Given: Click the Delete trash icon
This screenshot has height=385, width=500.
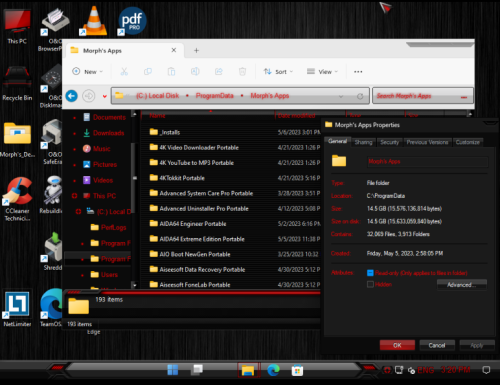Looking at the screenshot, I should click(x=242, y=71).
